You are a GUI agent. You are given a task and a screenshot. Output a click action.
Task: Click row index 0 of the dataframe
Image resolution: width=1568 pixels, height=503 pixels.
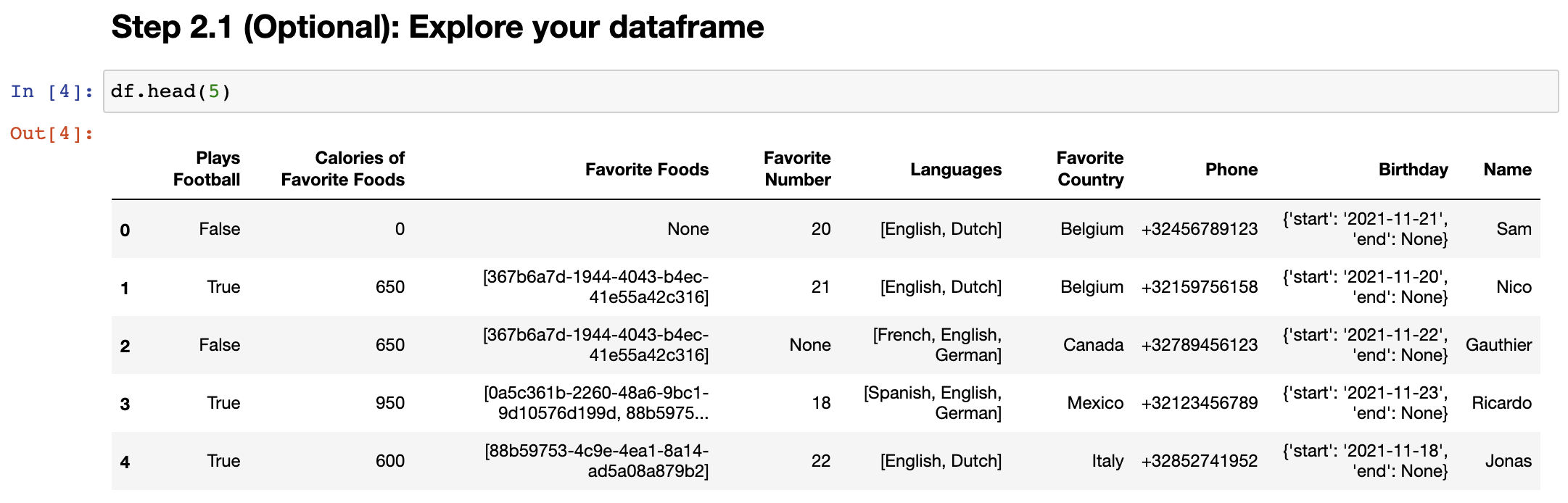point(125,230)
